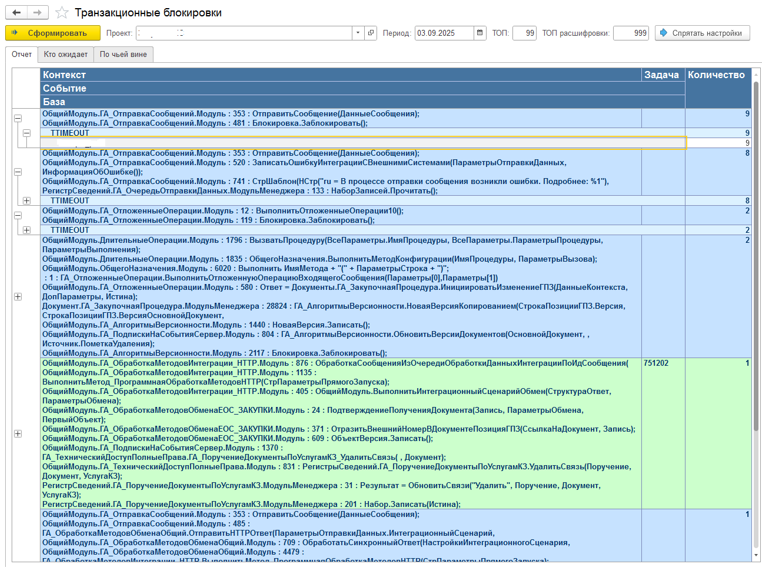Click the ТОП расшифровки value field
This screenshot has width=765, height=567.
pos(631,33)
